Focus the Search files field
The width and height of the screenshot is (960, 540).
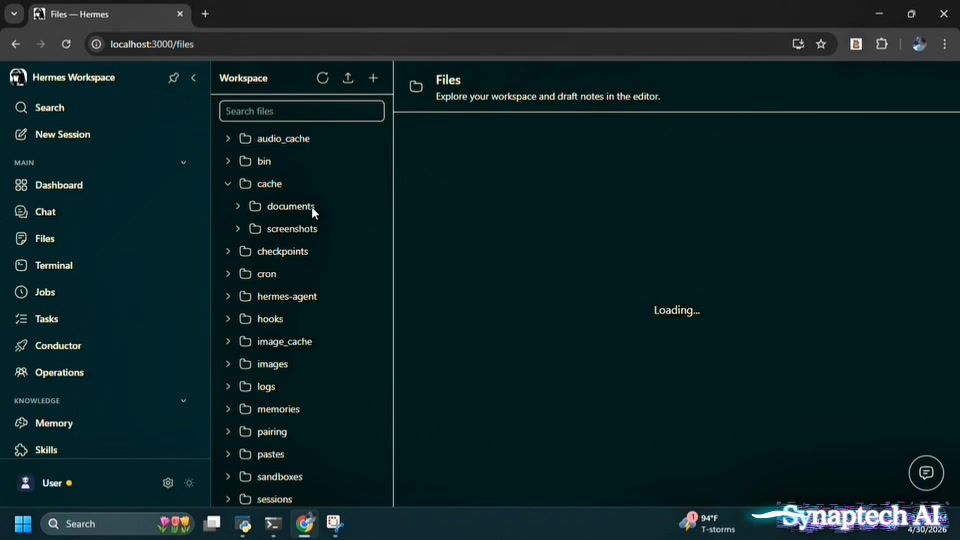click(302, 111)
